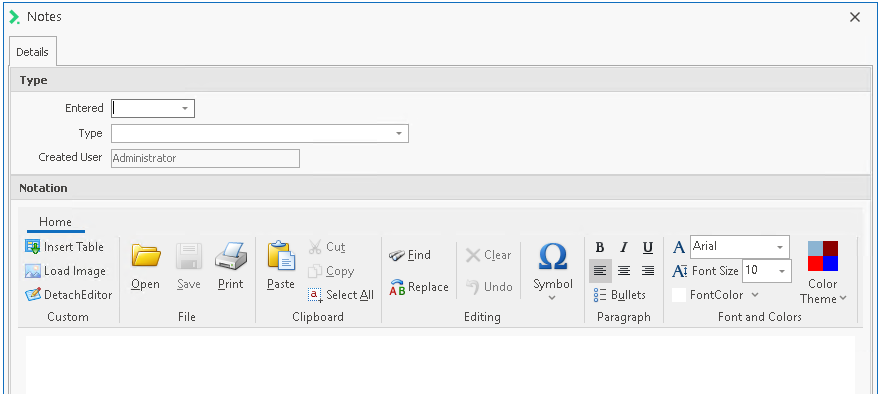
Task: Expand the Color Theme dropdown
Action: pyautogui.click(x=843, y=299)
